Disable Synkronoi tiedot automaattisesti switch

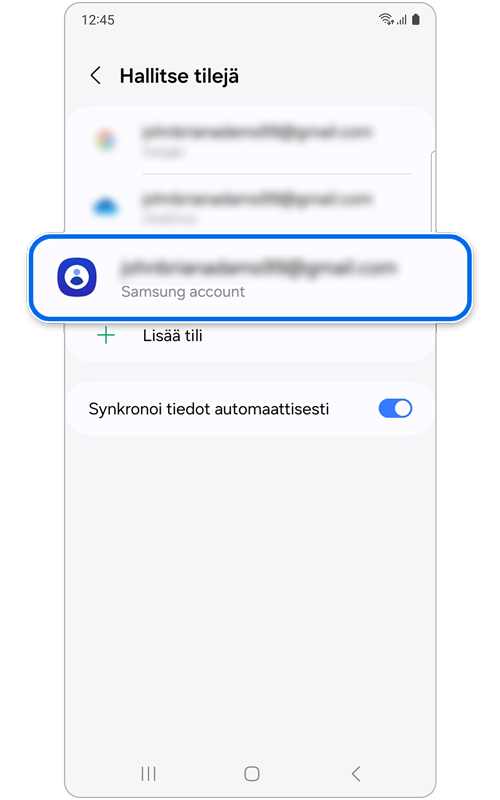click(395, 408)
